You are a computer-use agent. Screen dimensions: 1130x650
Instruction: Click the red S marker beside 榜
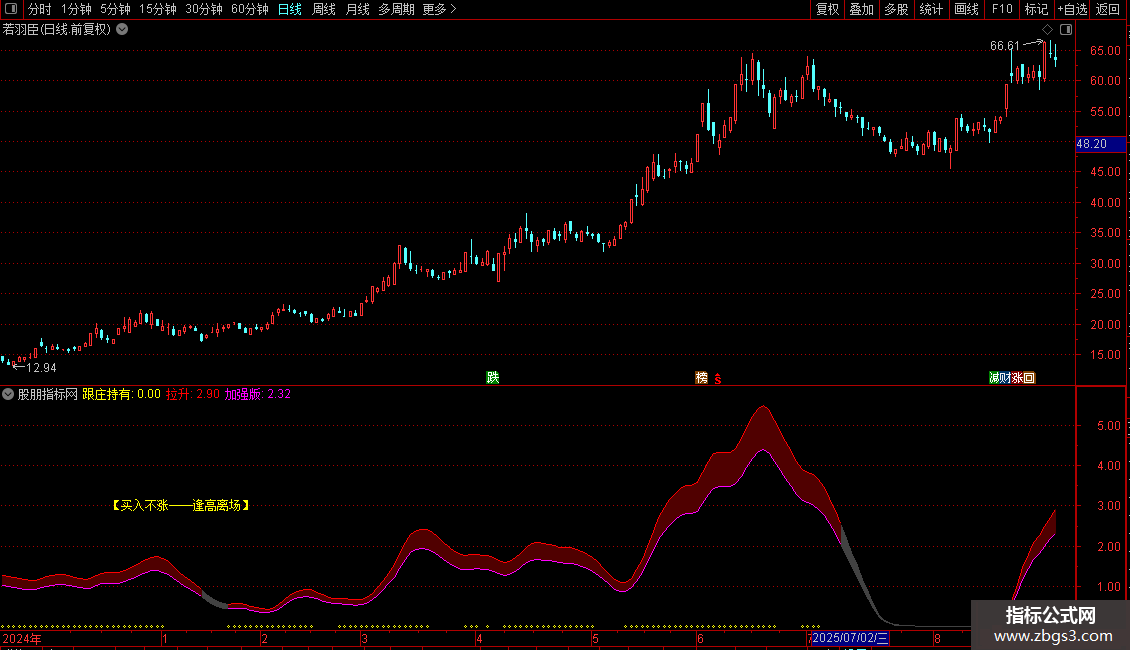point(718,379)
